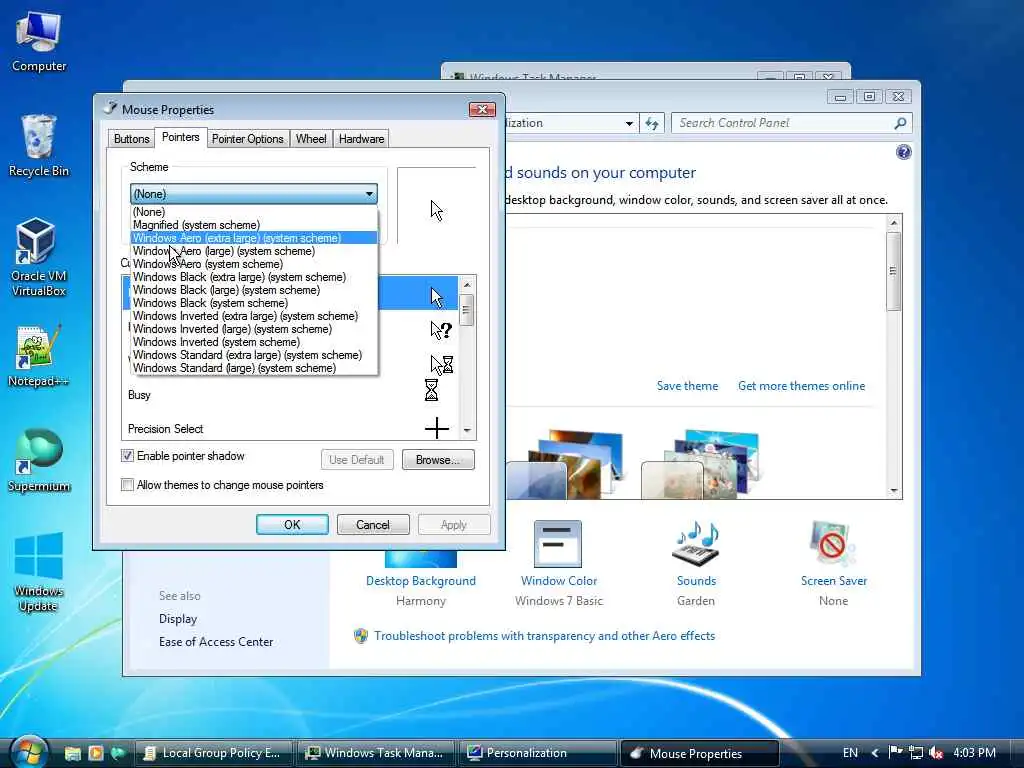The image size is (1024, 768).
Task: Click the network tray icon
Action: click(x=916, y=752)
